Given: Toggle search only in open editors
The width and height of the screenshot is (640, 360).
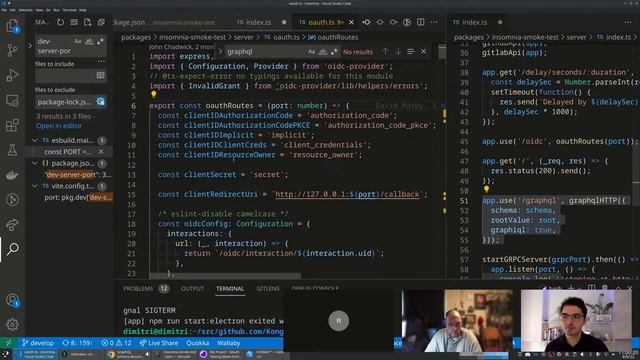Looking at the screenshot, I should (100, 76).
